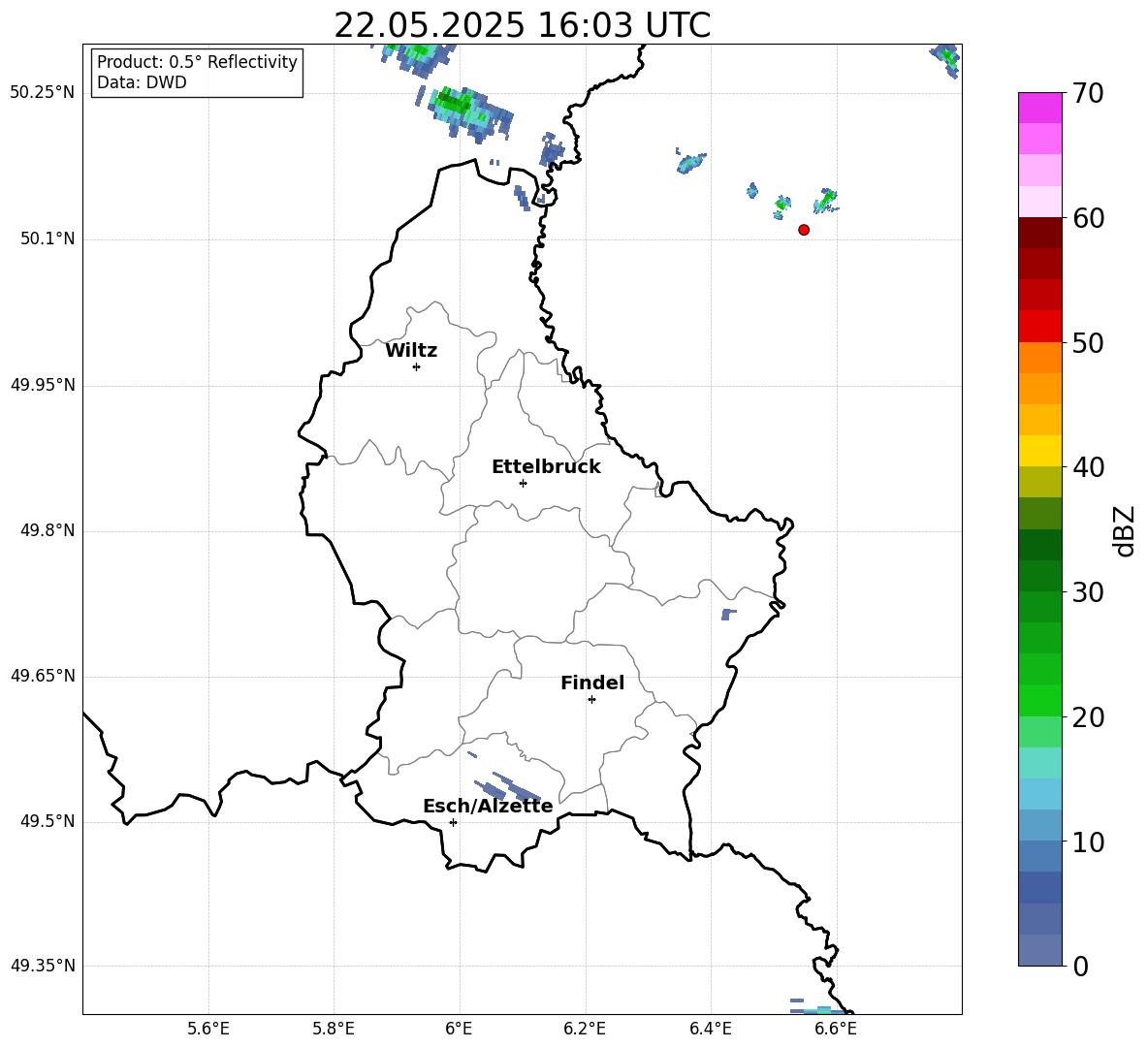
Task: Click the 50 tick on the colorbar
Action: 1088,342
